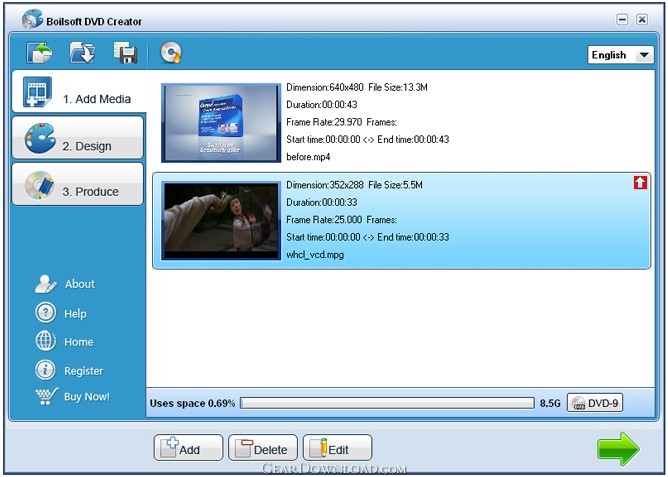Select the whcl_vcd.mpg video thumbnail
The height and width of the screenshot is (477, 668).
pyautogui.click(x=221, y=221)
